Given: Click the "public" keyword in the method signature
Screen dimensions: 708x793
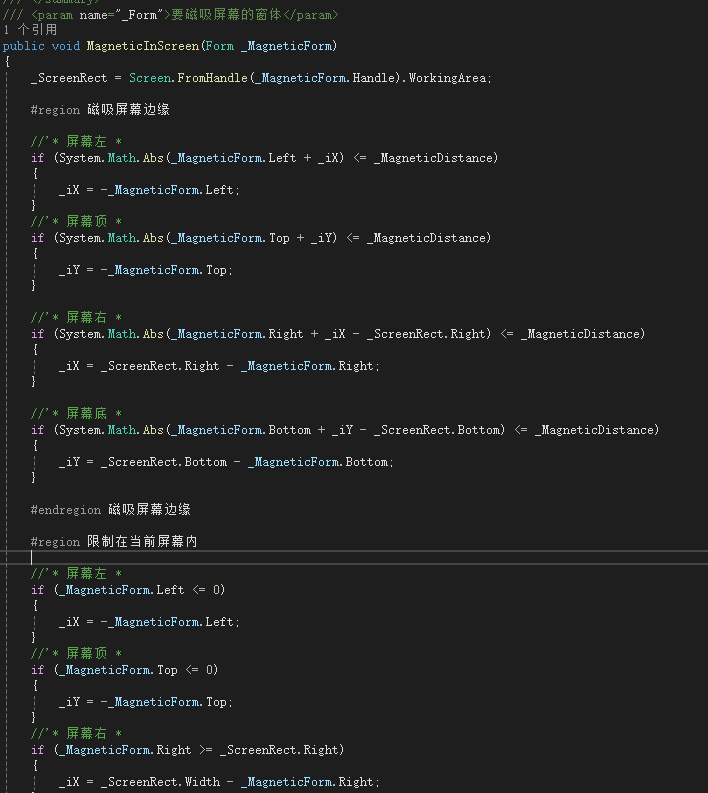Looking at the screenshot, I should (x=23, y=46).
